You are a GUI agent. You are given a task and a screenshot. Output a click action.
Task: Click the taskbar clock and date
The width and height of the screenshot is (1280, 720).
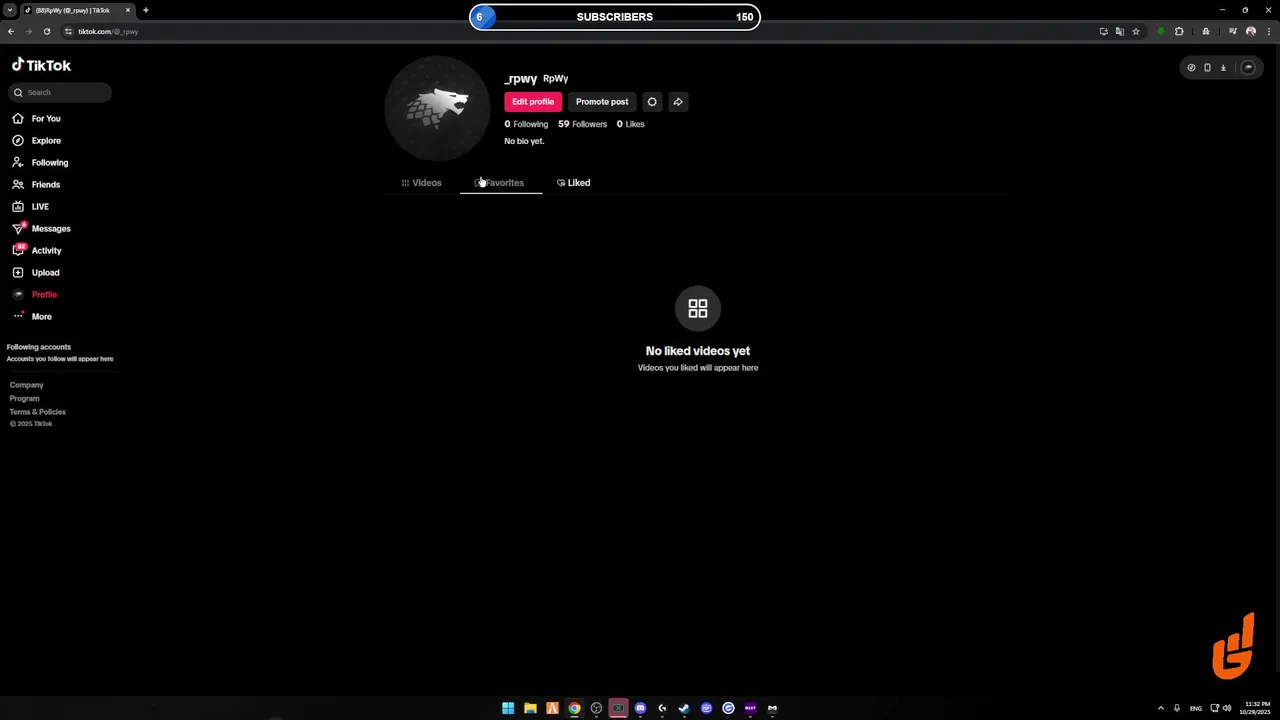(x=1256, y=708)
